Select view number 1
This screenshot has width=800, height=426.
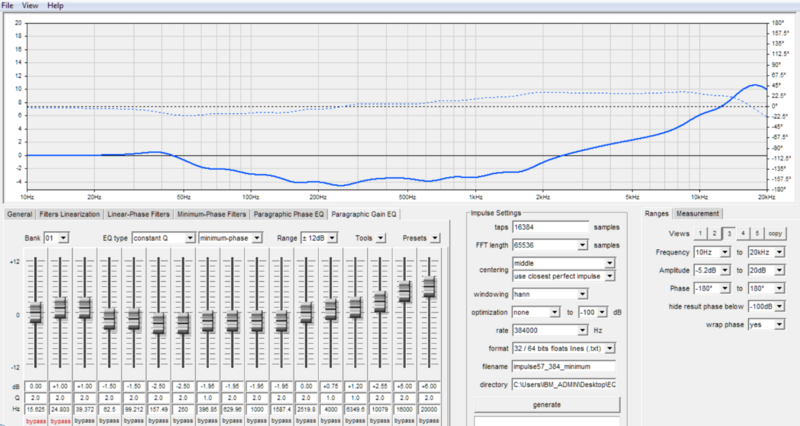coord(702,231)
